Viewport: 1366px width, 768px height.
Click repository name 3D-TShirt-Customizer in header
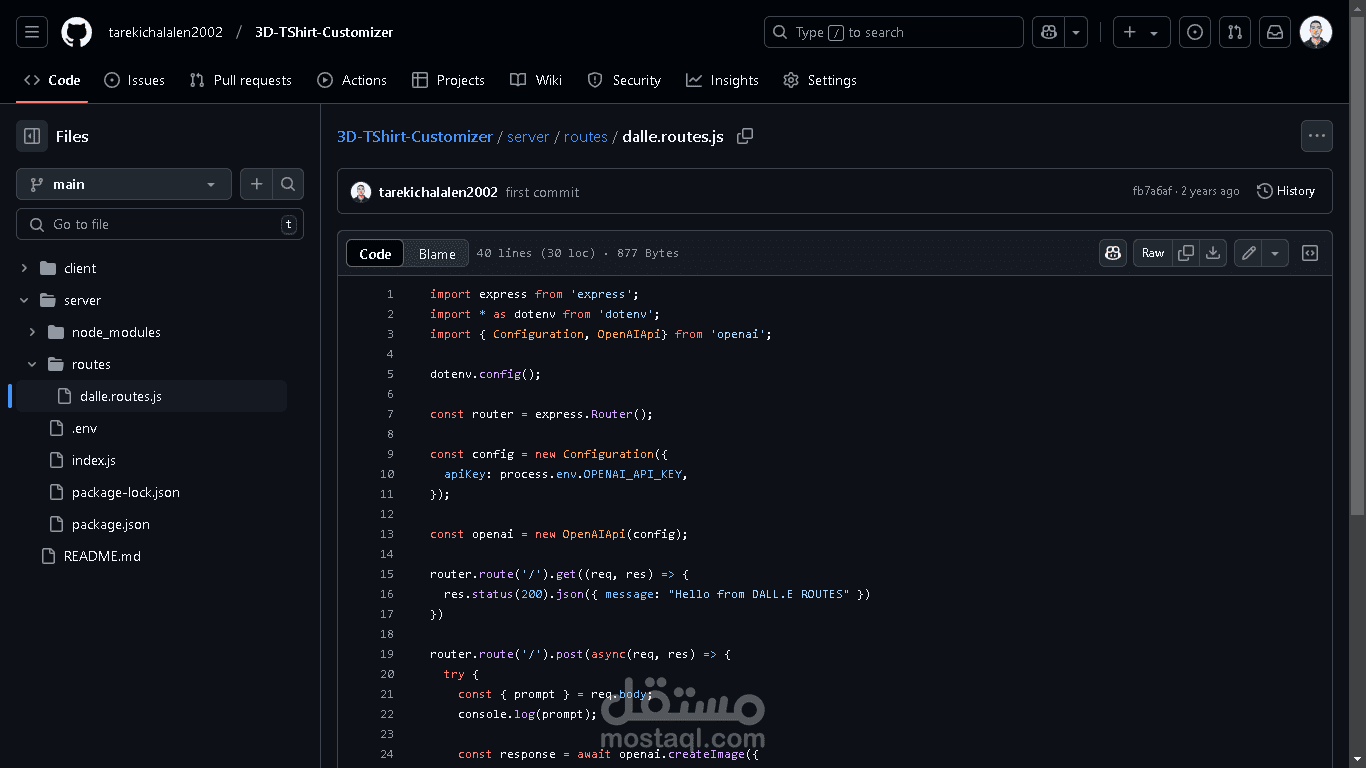point(324,32)
